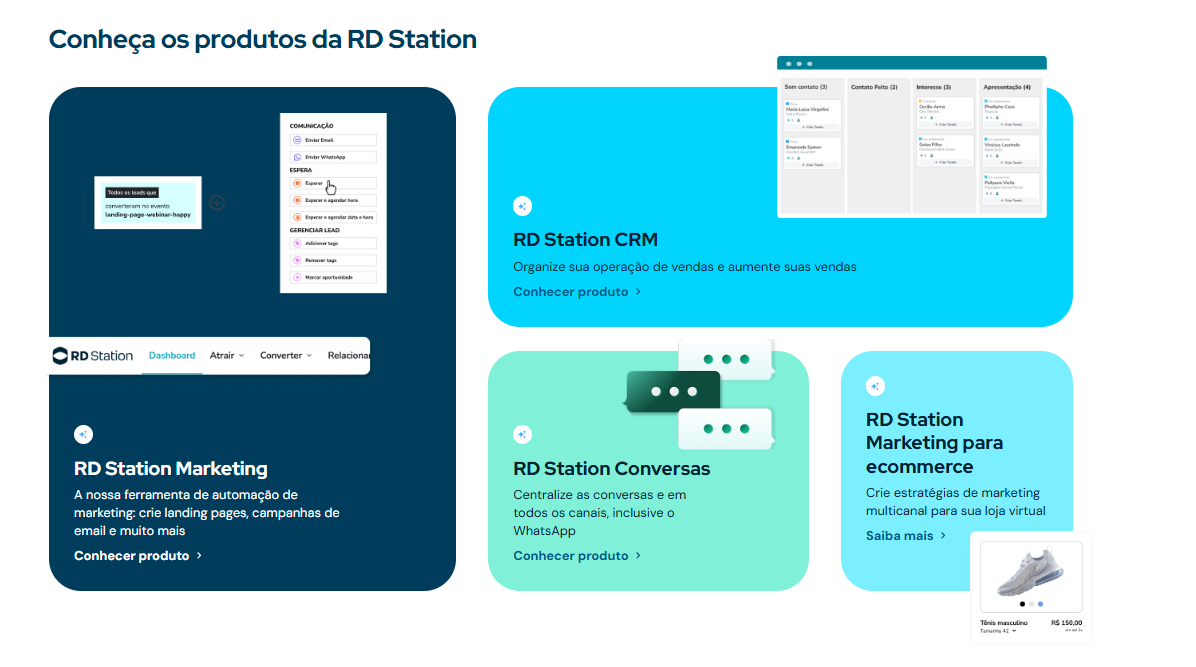
Task: Click the bottom white chat bubble with green dots
Action: click(x=726, y=429)
